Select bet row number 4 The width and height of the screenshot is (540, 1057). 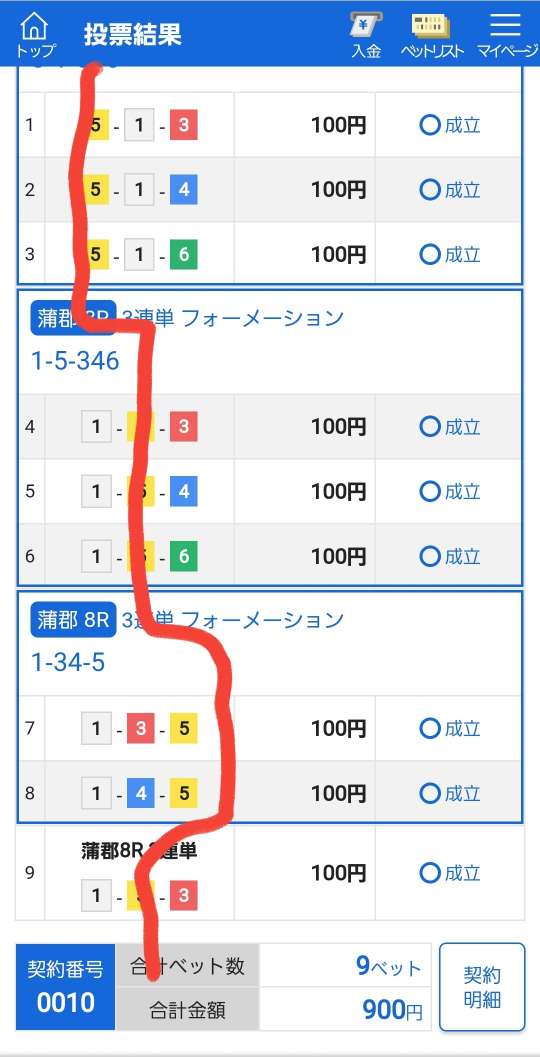pos(30,427)
